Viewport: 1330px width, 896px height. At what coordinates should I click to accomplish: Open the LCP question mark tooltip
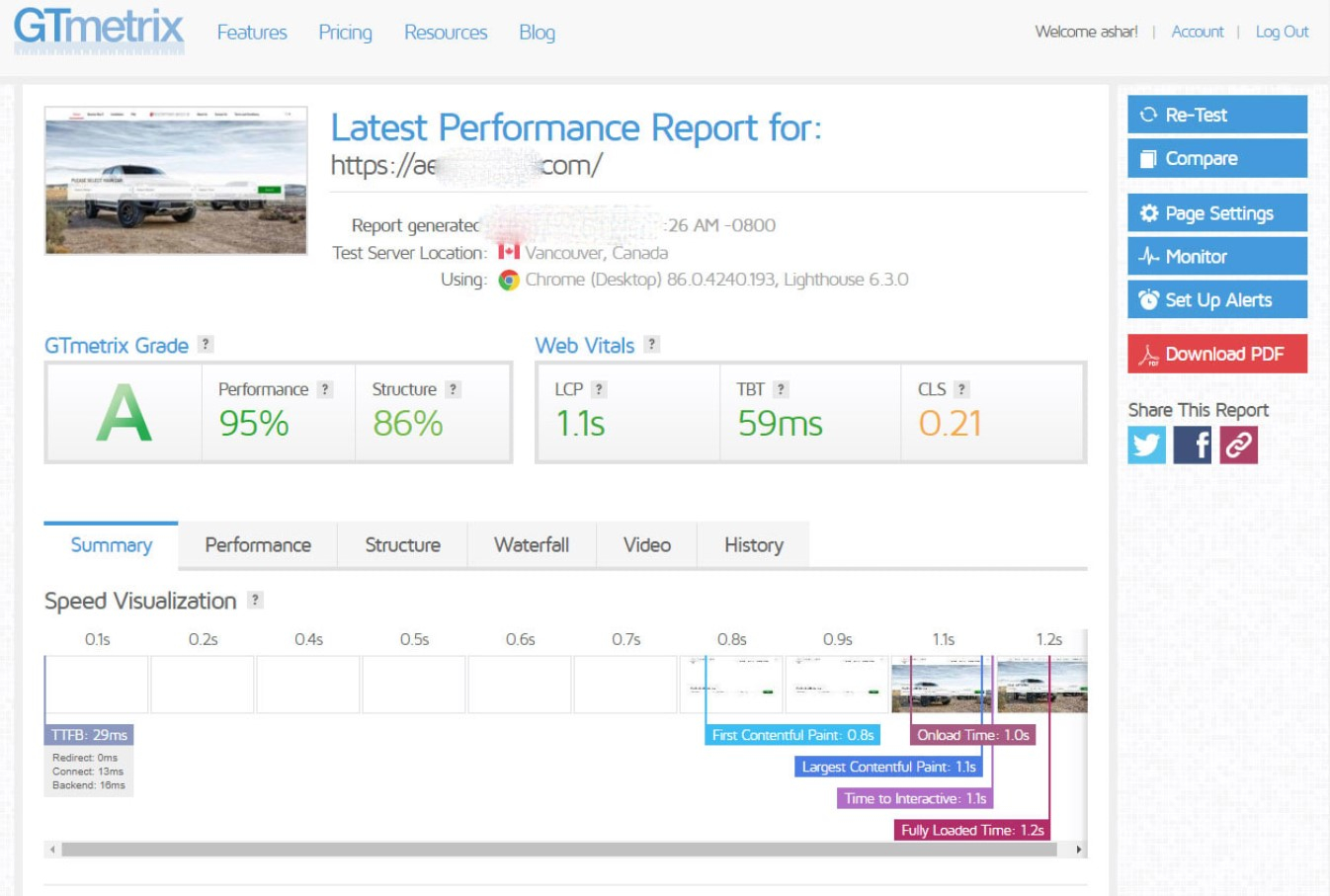tap(599, 389)
